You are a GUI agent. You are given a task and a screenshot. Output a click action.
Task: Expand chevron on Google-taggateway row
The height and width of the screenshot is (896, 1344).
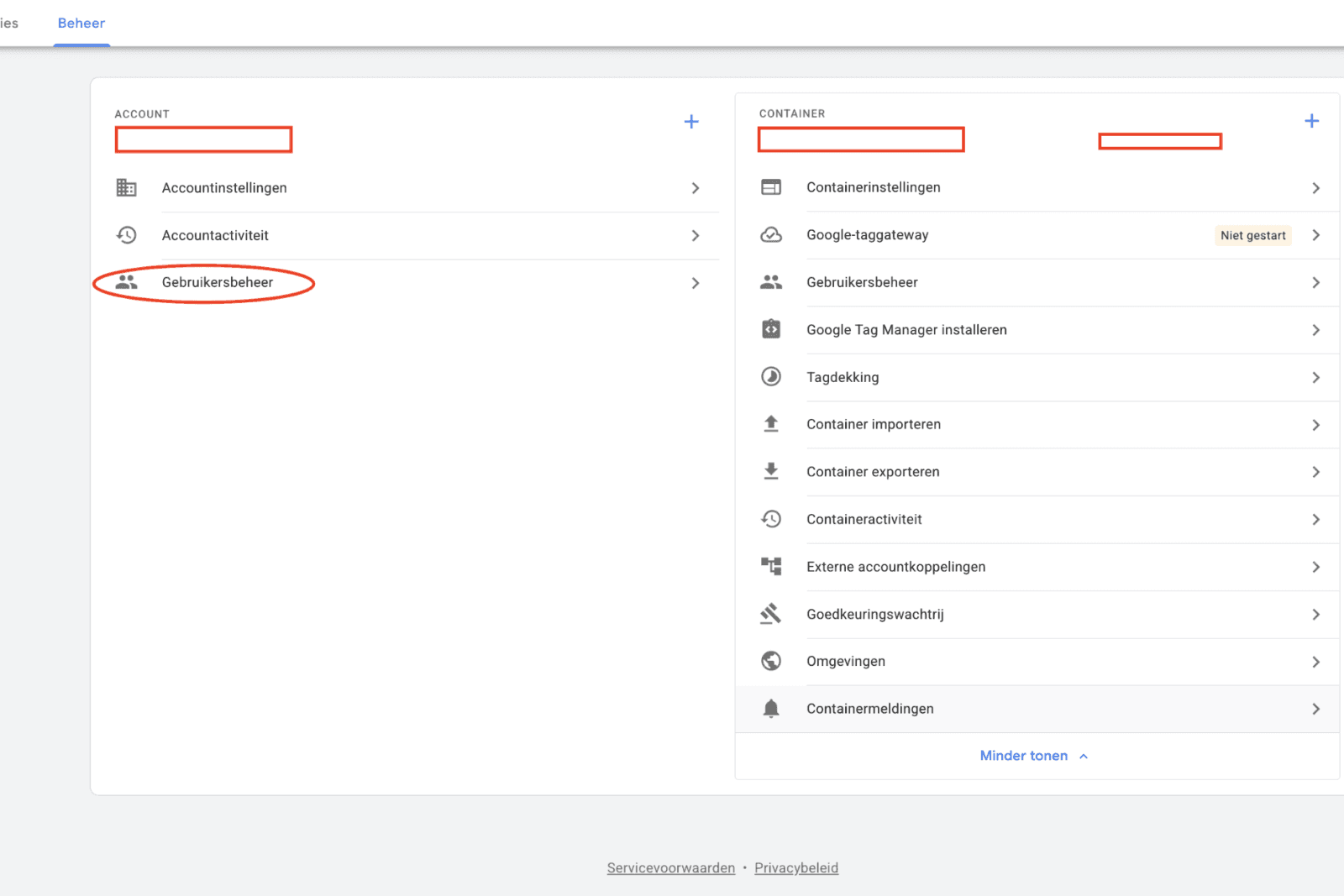click(x=1315, y=235)
